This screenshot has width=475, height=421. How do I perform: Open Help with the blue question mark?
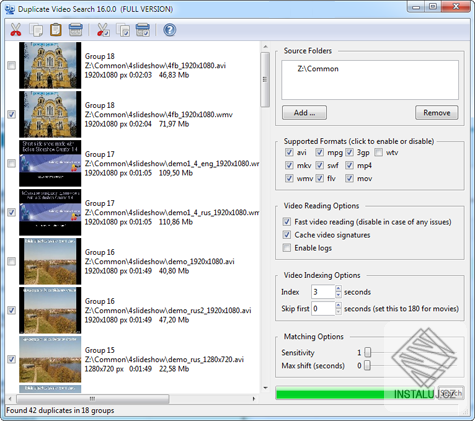pyautogui.click(x=170, y=30)
